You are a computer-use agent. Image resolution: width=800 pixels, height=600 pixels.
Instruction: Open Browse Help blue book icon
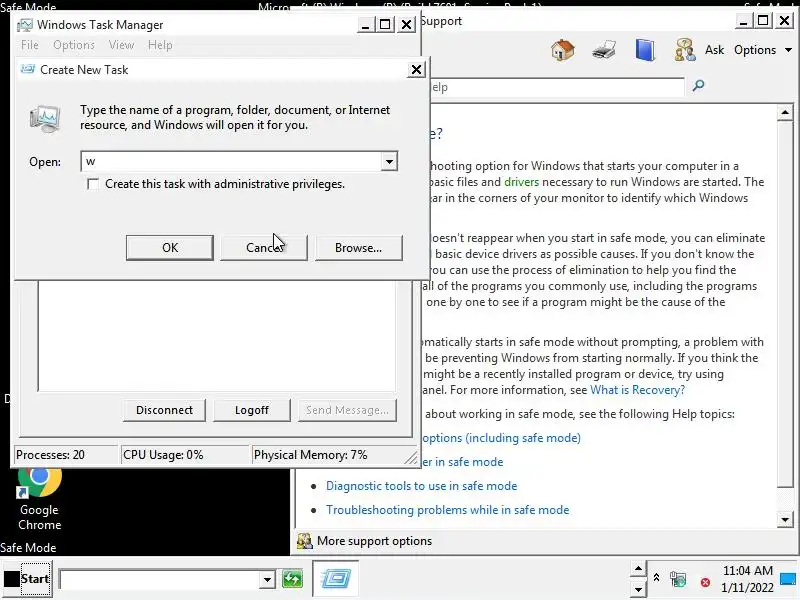coord(645,50)
